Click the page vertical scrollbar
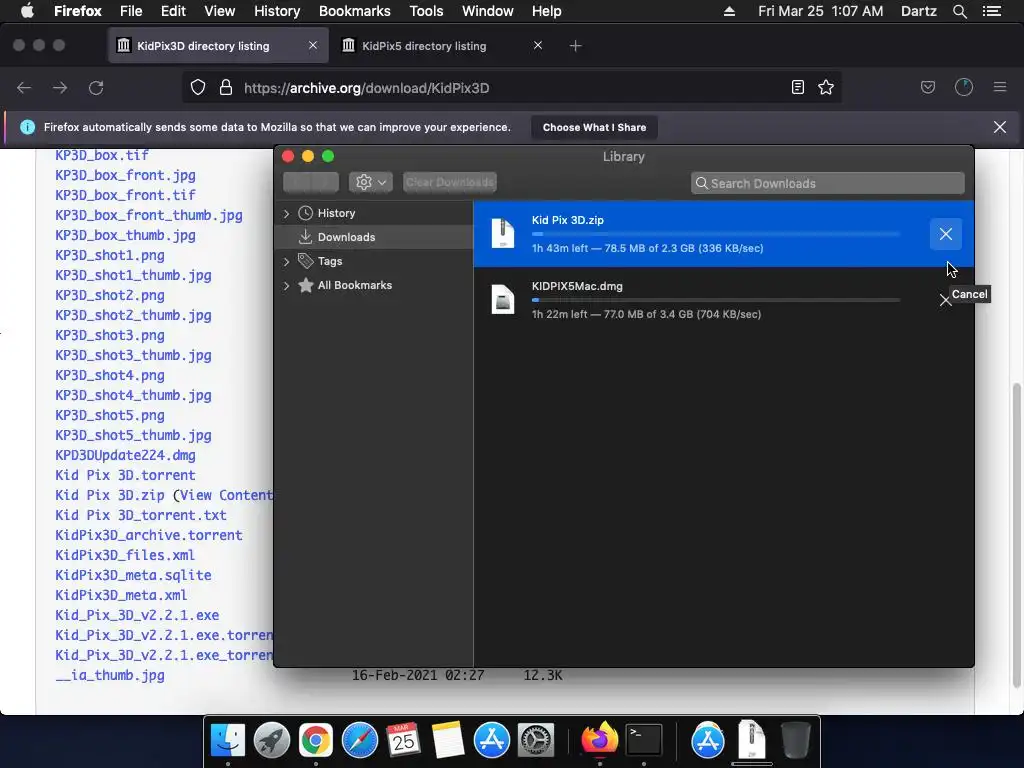The width and height of the screenshot is (1024, 768). click(x=1017, y=536)
